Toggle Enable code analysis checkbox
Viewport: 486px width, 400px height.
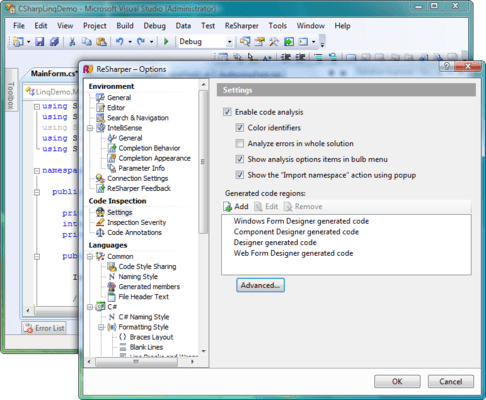(x=227, y=112)
